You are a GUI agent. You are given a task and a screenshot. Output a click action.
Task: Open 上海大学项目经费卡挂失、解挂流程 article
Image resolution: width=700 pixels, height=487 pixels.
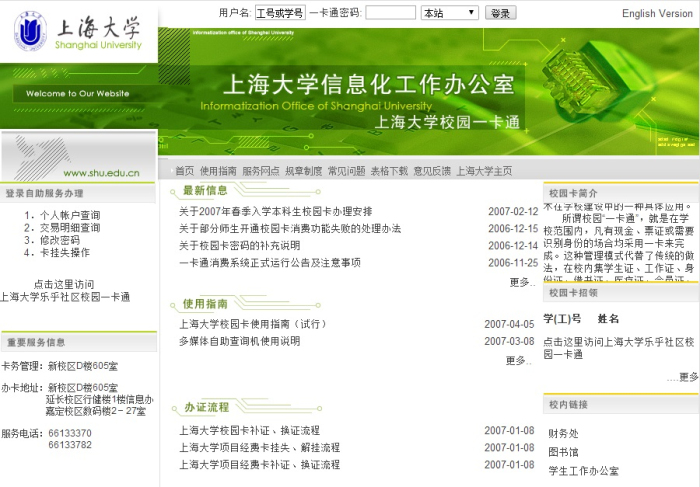259,447
